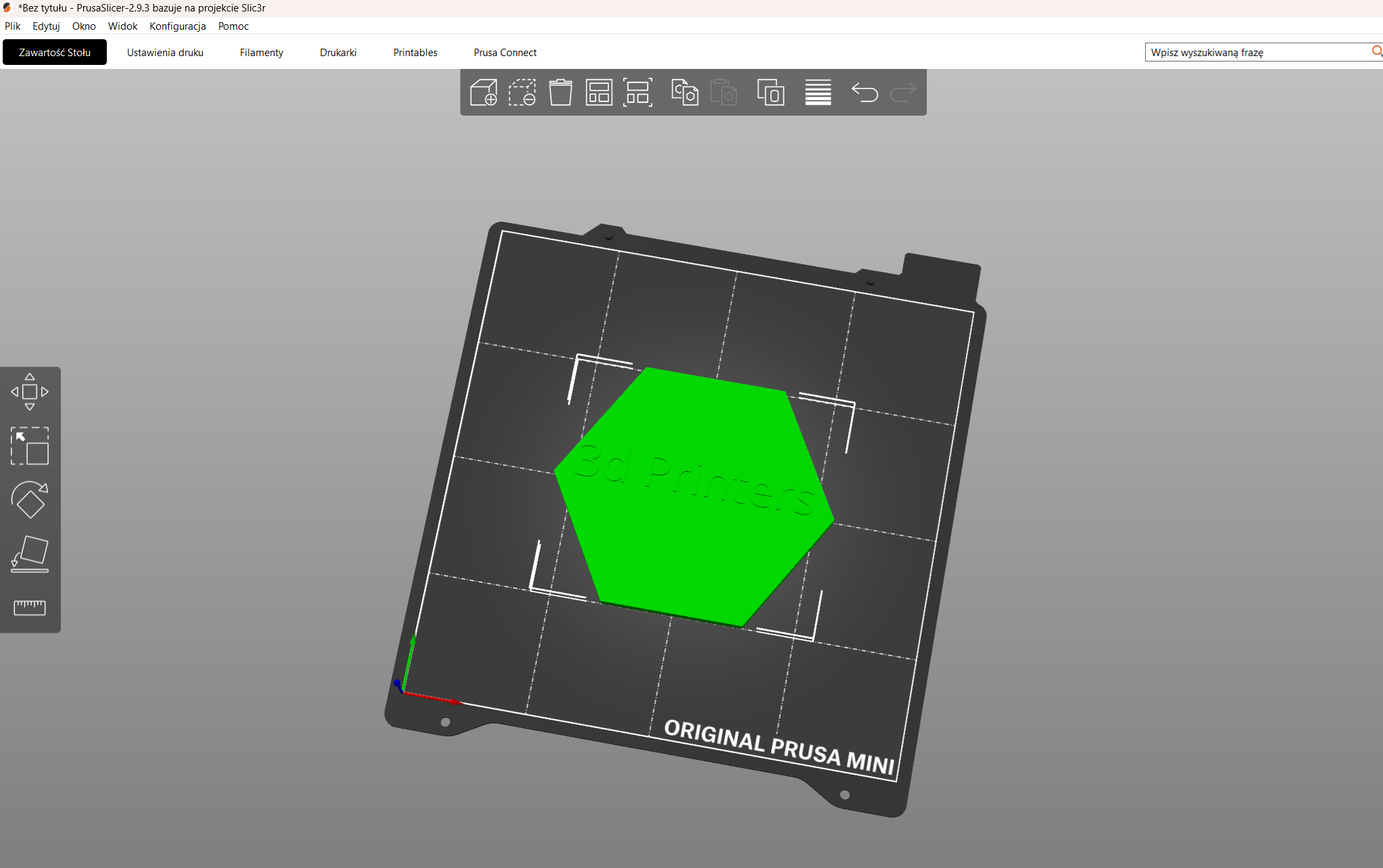
Task: Select the Rotate tool in left toolbar
Action: (30, 500)
